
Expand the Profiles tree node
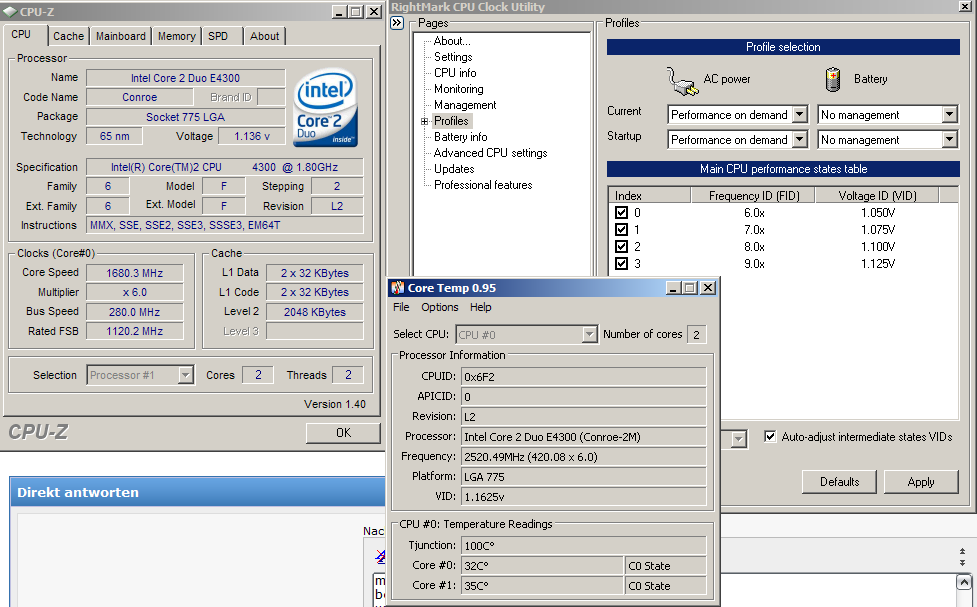424,122
